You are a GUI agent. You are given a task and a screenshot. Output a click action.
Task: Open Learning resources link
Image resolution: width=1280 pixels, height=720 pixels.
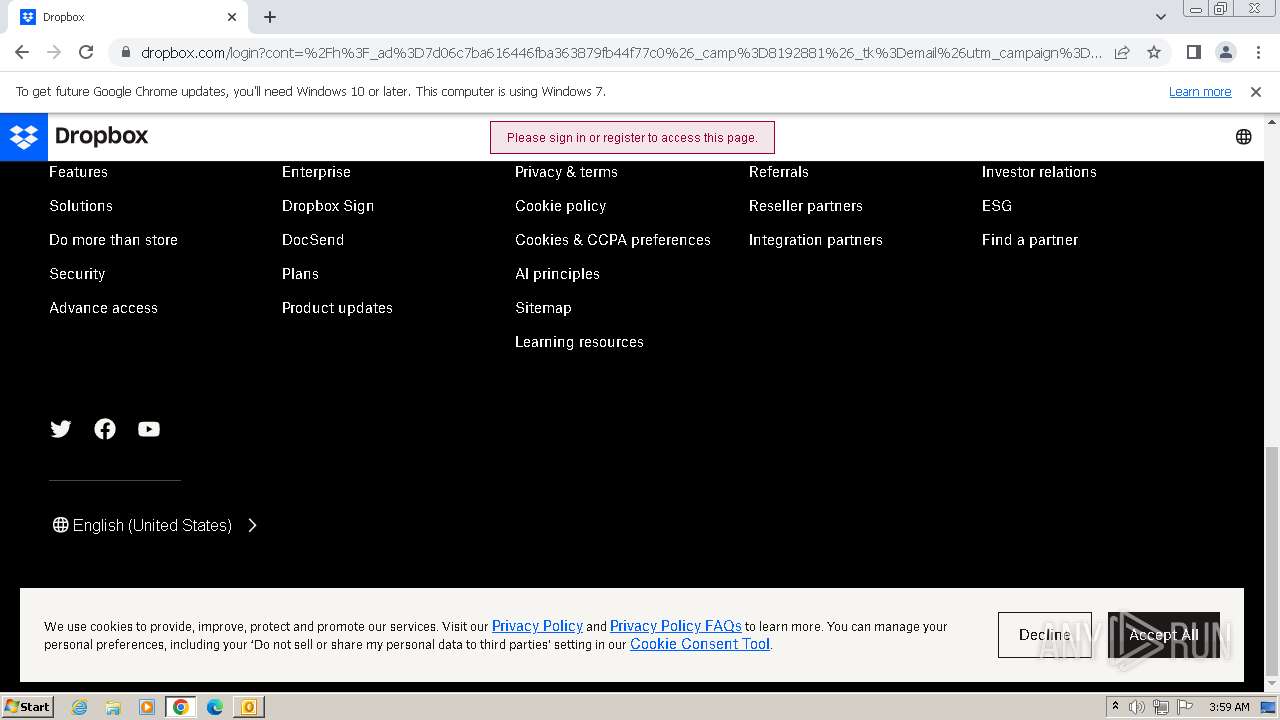point(579,342)
